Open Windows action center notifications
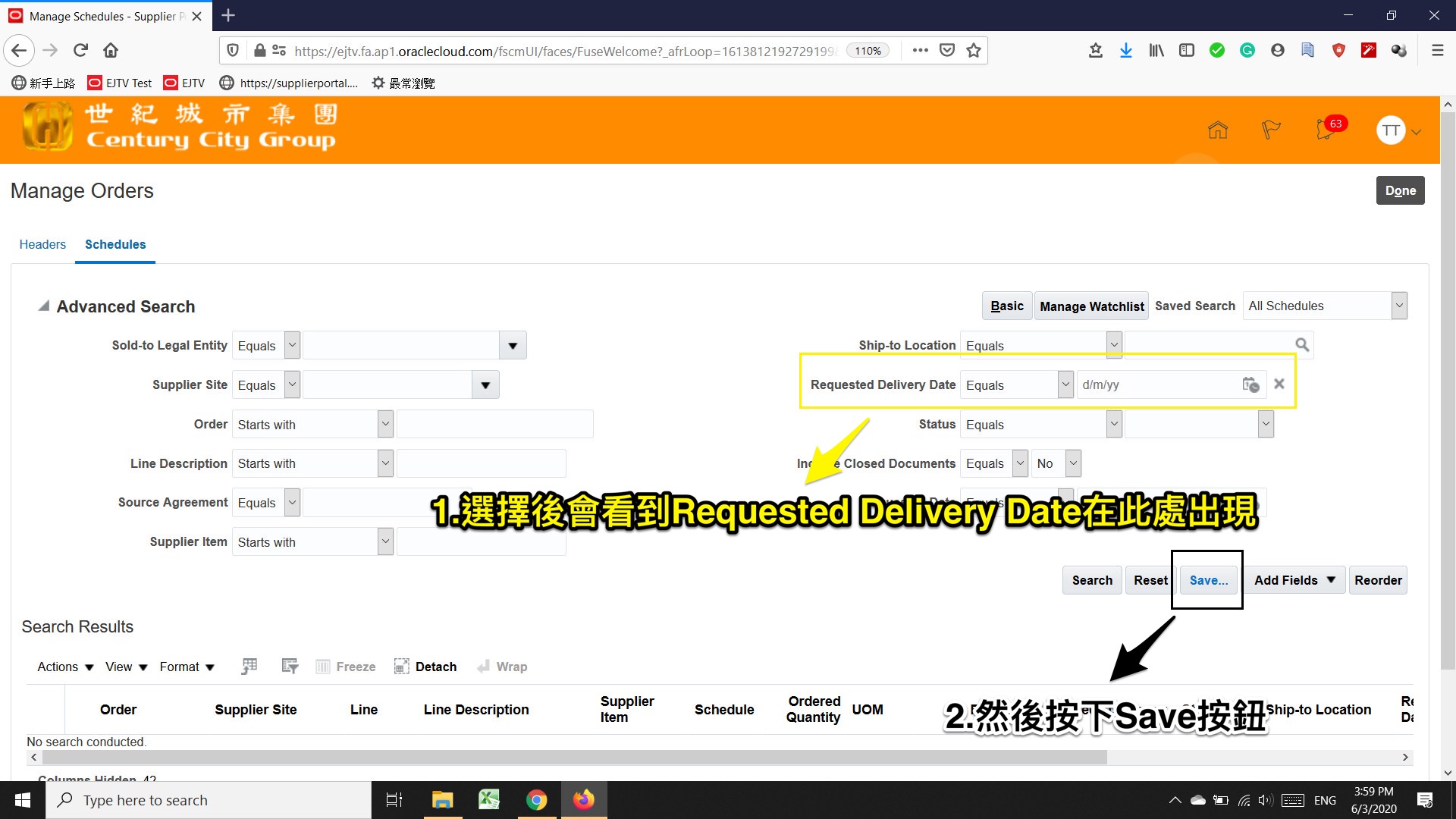Viewport: 1456px width, 819px height. (x=1425, y=800)
